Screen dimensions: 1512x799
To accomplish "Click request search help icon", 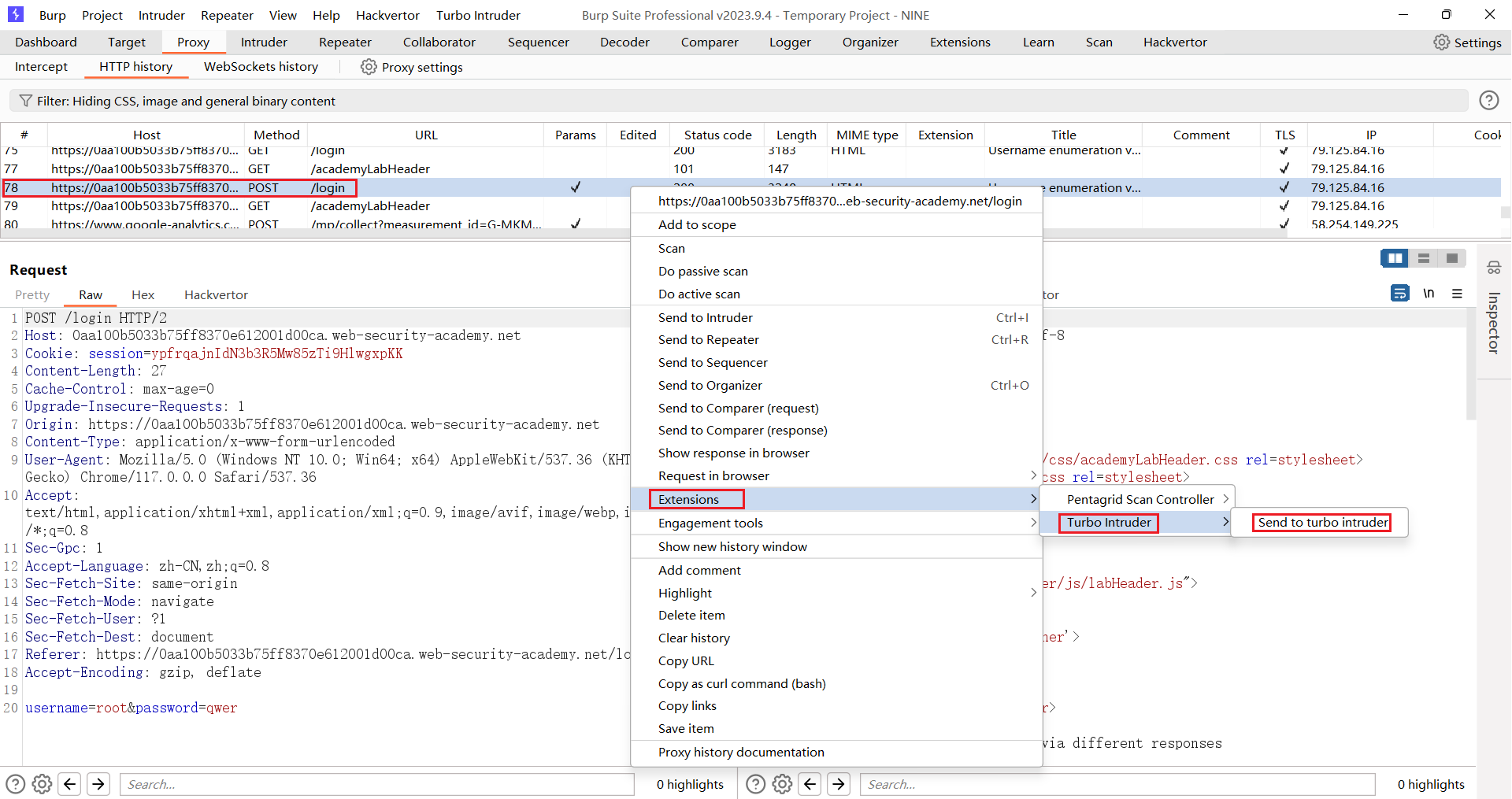I will (x=16, y=784).
